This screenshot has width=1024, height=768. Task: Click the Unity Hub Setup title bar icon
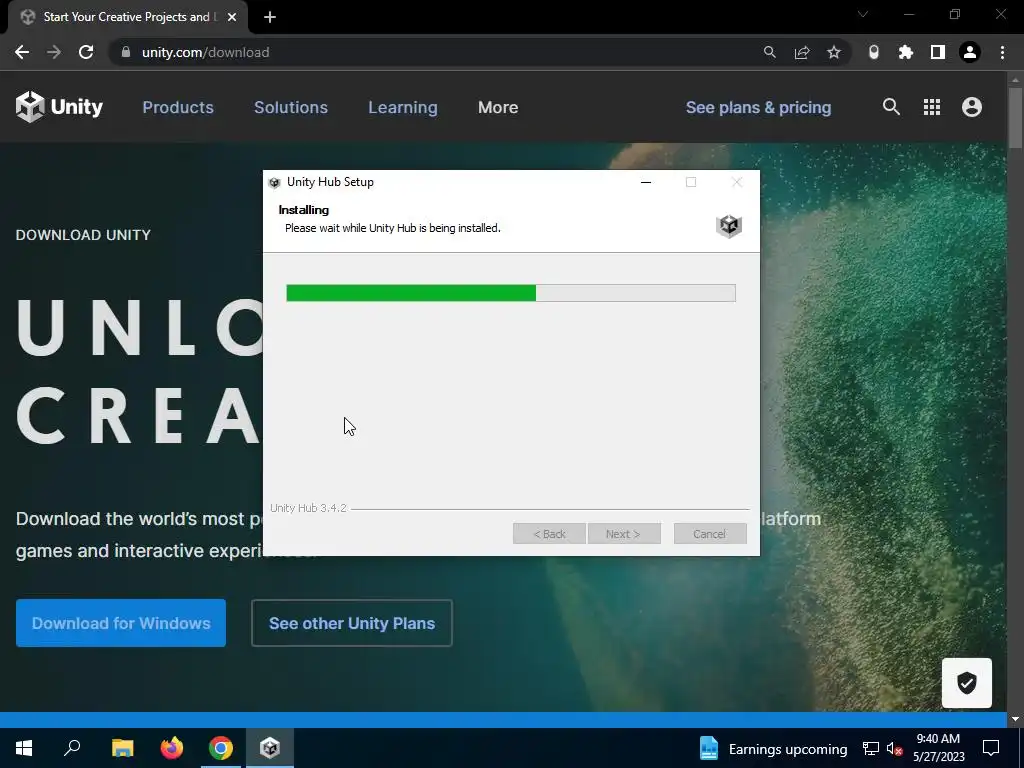pos(274,182)
